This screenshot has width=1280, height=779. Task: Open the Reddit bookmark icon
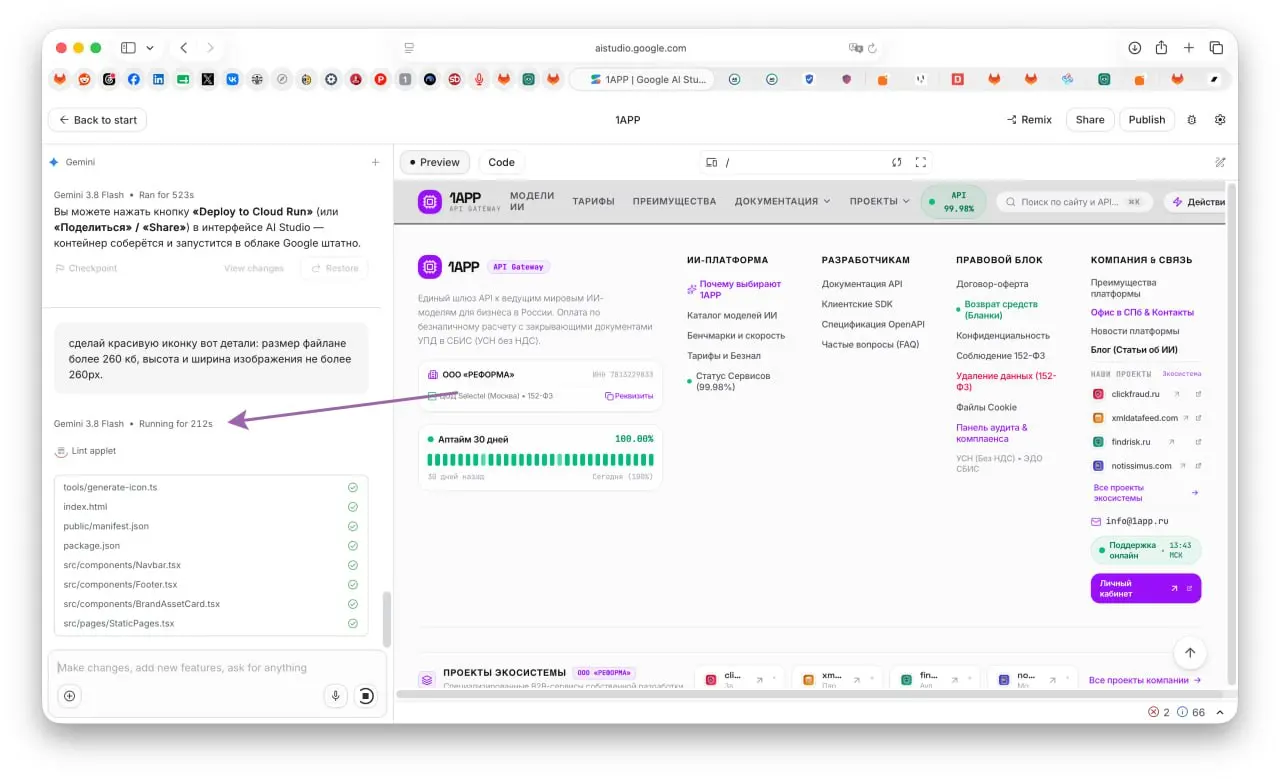click(x=84, y=79)
